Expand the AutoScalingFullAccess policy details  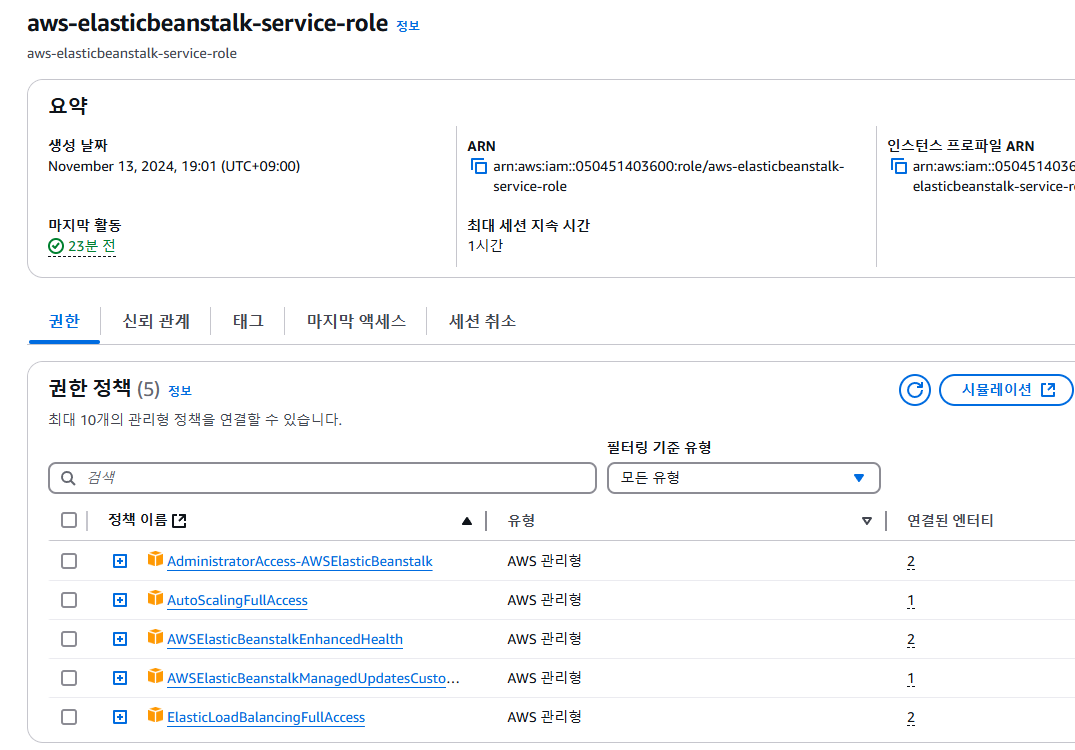coord(120,601)
